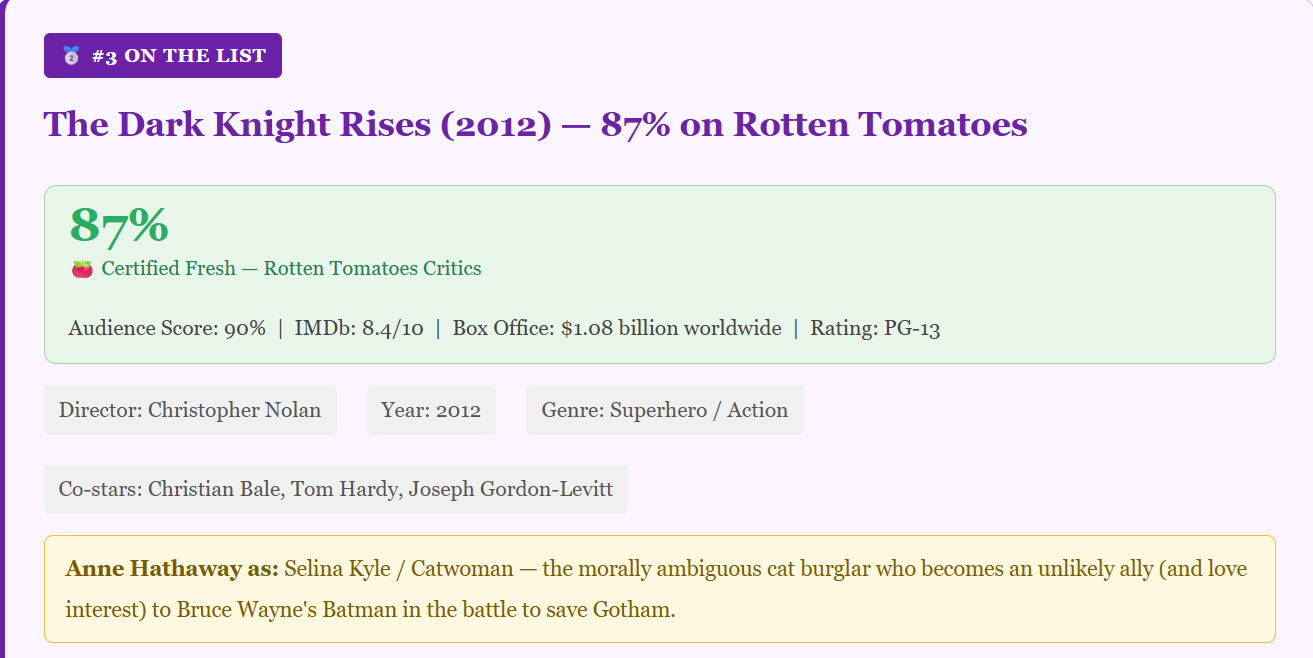Click the bold "Anne Hathaway as:" label
1313x658 pixels.
pyautogui.click(x=172, y=569)
